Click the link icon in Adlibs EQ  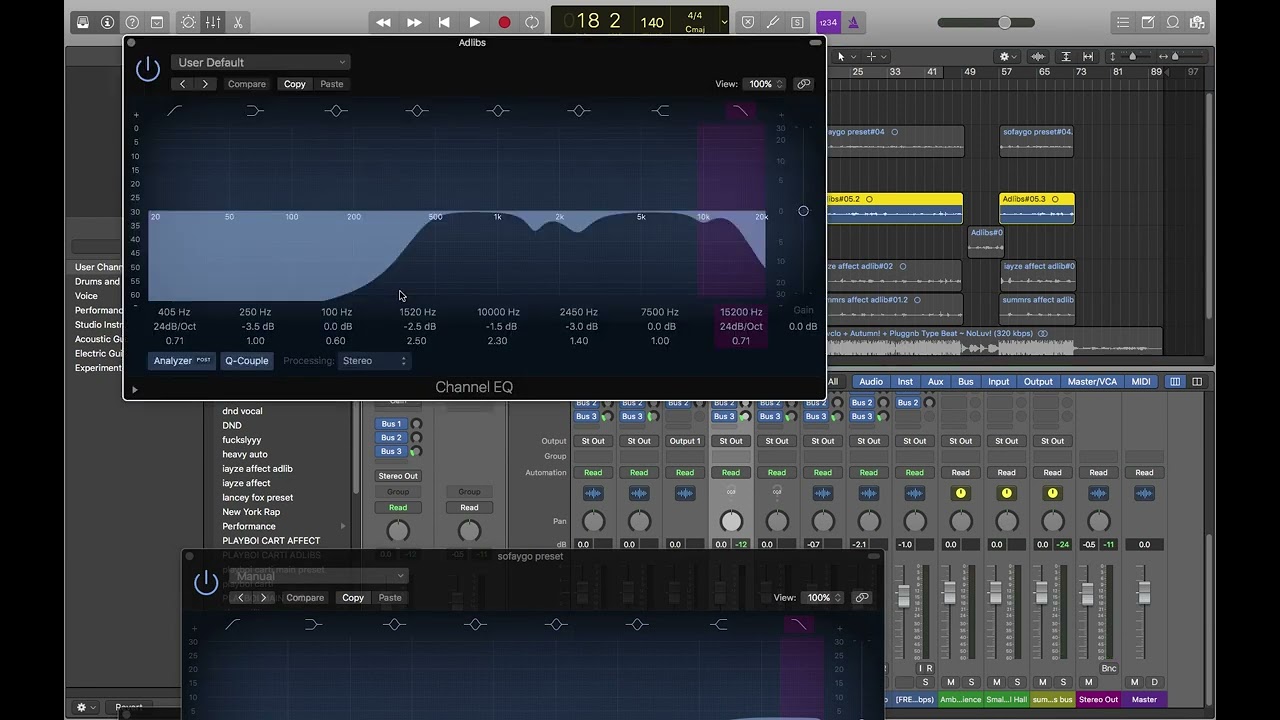(803, 84)
